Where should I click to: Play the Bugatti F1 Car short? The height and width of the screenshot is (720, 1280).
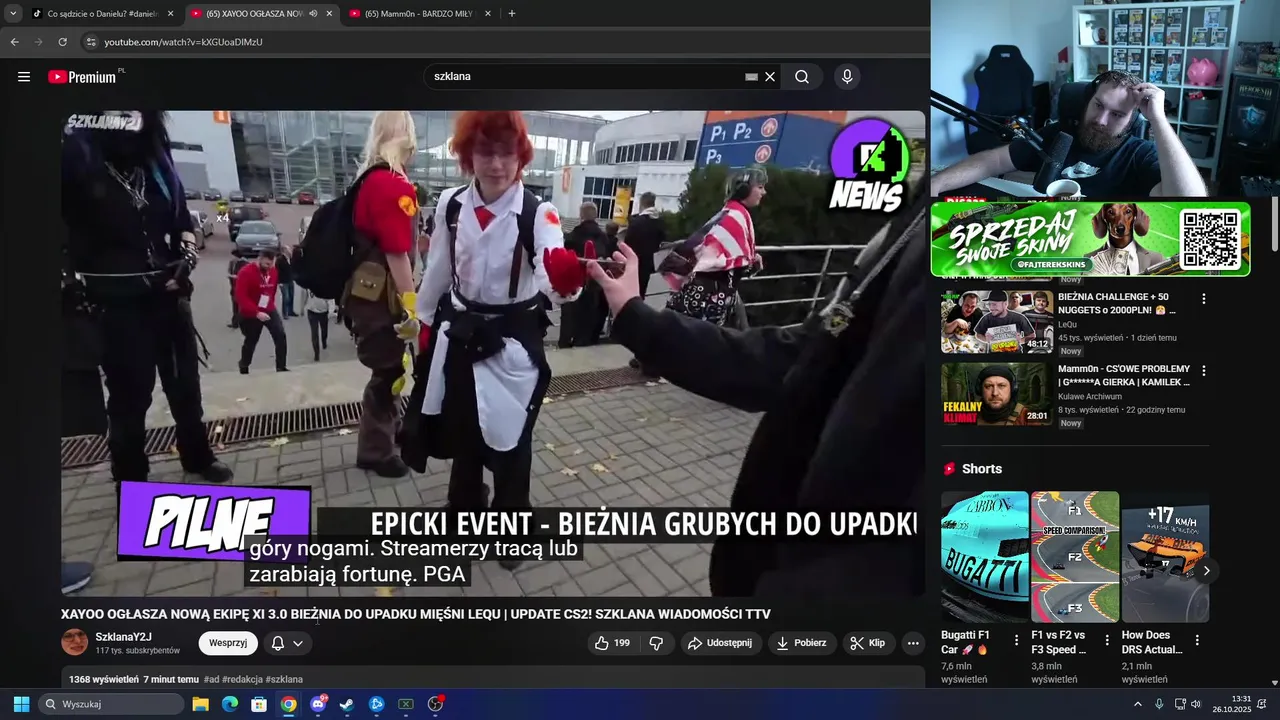pos(985,557)
